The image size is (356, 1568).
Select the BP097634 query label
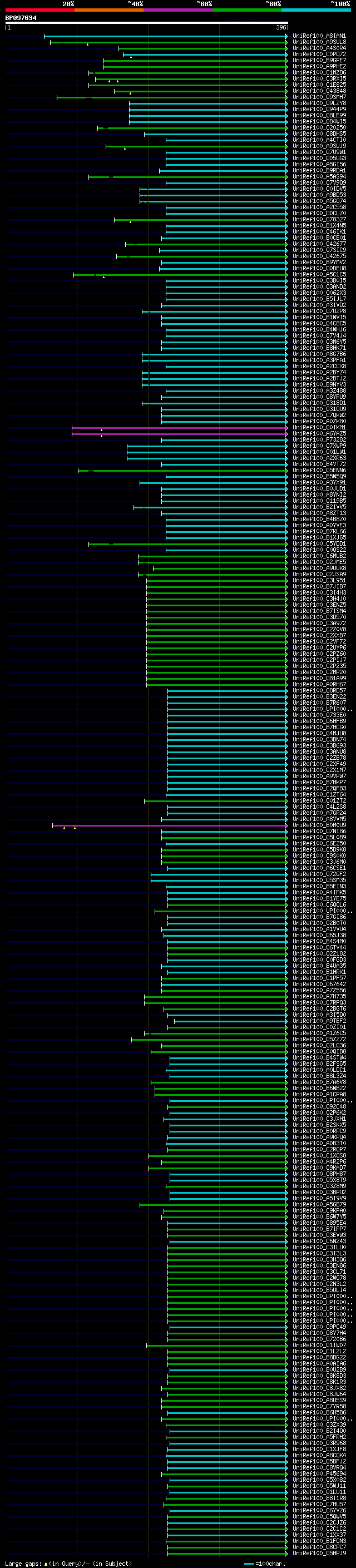[x=21, y=18]
